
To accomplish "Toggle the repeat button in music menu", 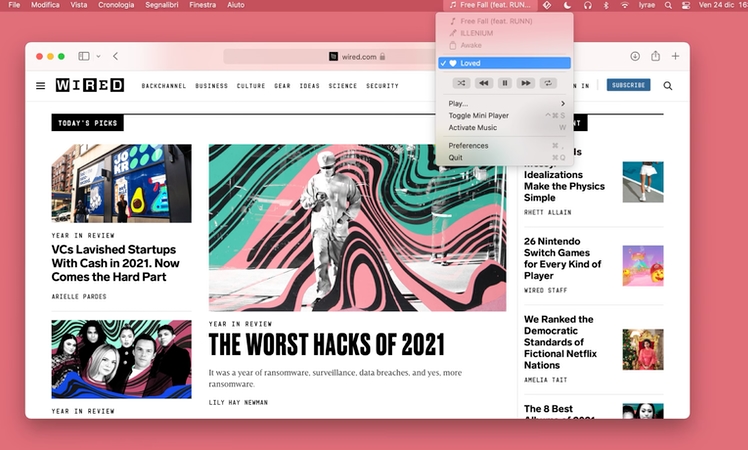I will pyautogui.click(x=548, y=83).
